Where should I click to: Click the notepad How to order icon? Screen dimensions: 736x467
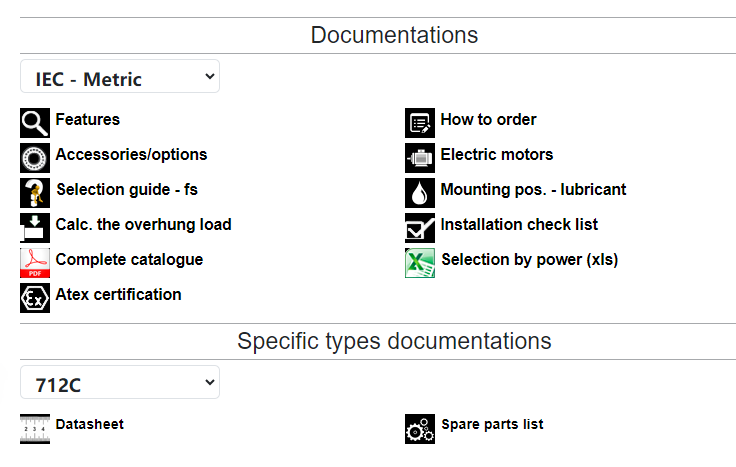pyautogui.click(x=420, y=123)
